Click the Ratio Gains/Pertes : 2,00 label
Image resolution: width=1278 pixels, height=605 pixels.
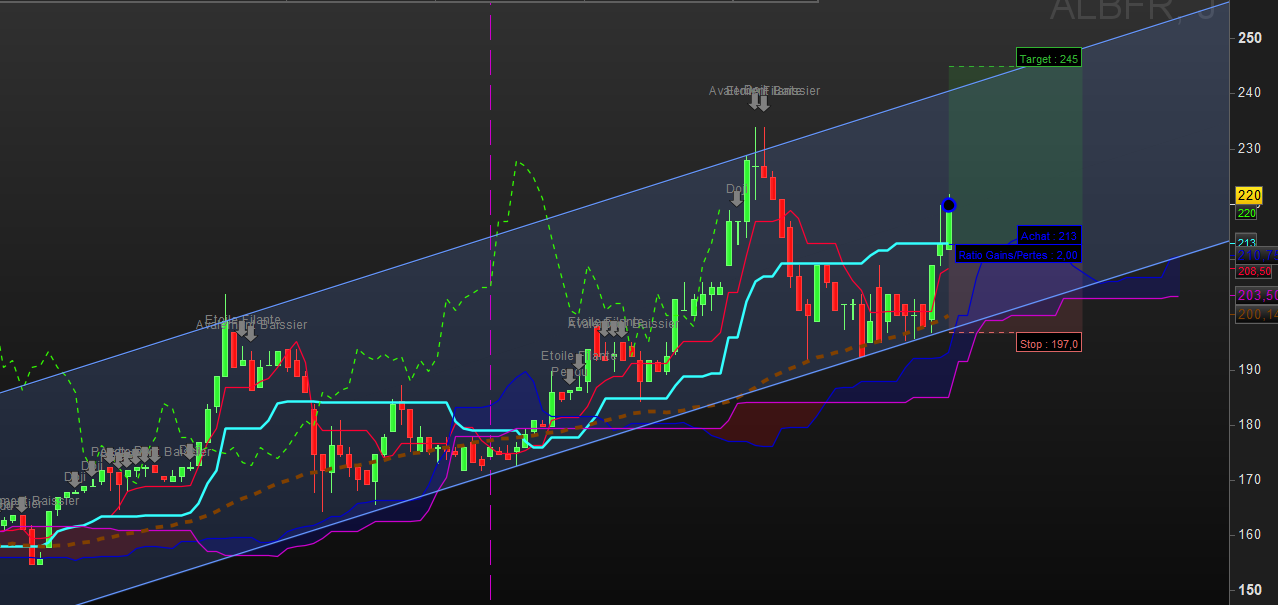pos(1017,255)
